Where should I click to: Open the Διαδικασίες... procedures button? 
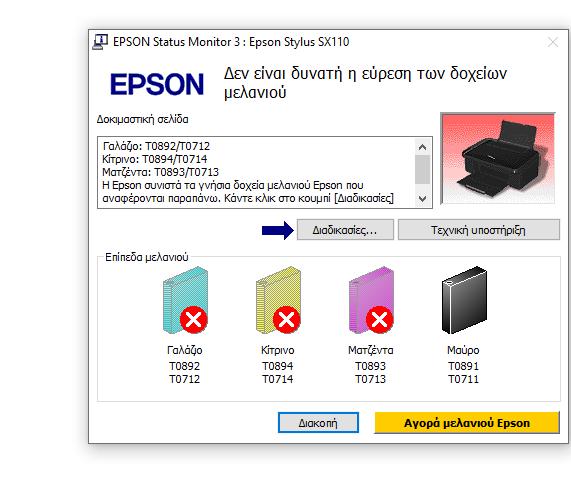(345, 230)
